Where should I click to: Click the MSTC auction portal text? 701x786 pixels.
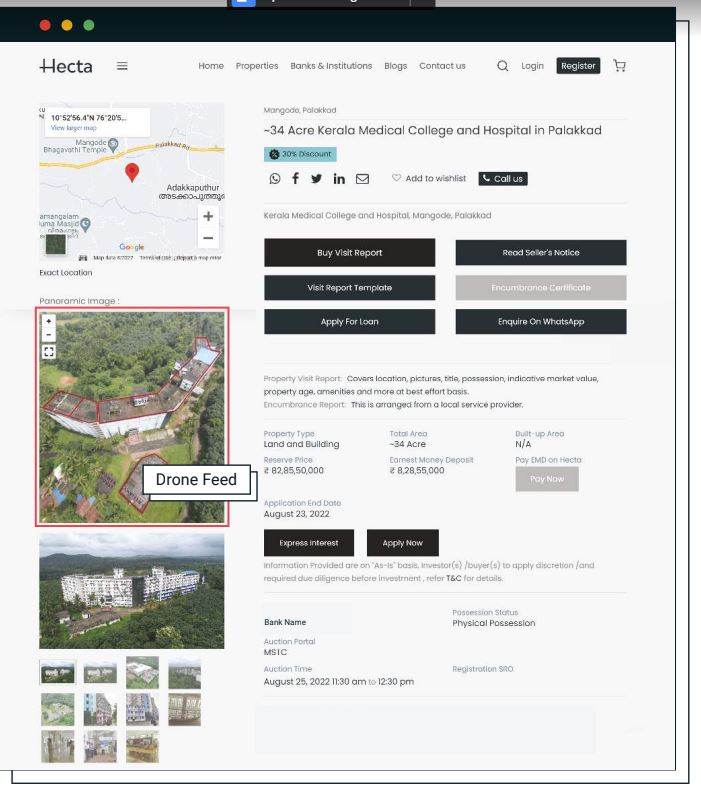[x=275, y=652]
